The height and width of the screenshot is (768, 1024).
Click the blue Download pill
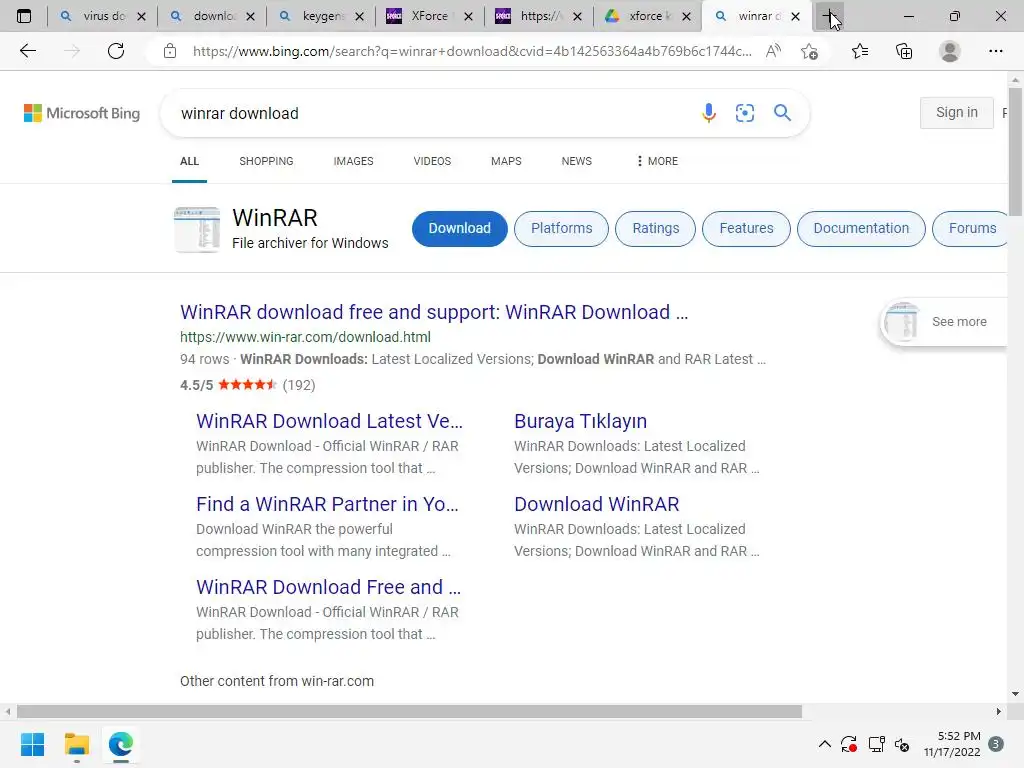click(460, 229)
